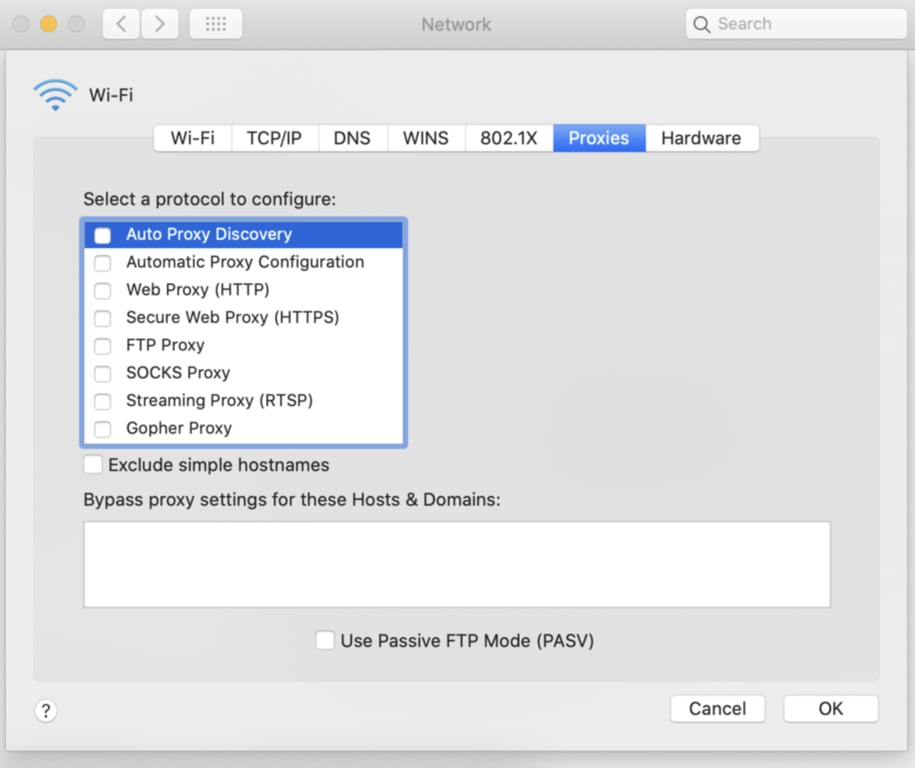This screenshot has width=915, height=768.
Task: Click the forward navigation arrow
Action: pyautogui.click(x=160, y=24)
